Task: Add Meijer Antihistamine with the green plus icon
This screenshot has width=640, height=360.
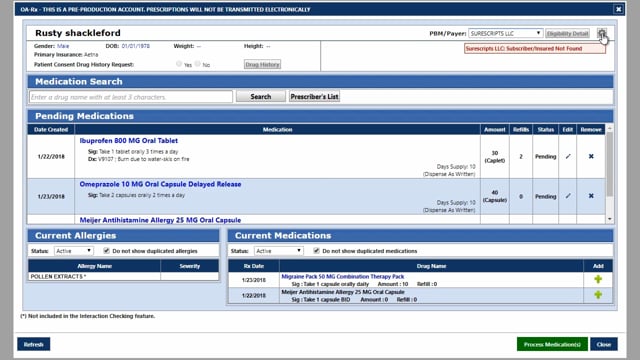Action: [x=598, y=295]
